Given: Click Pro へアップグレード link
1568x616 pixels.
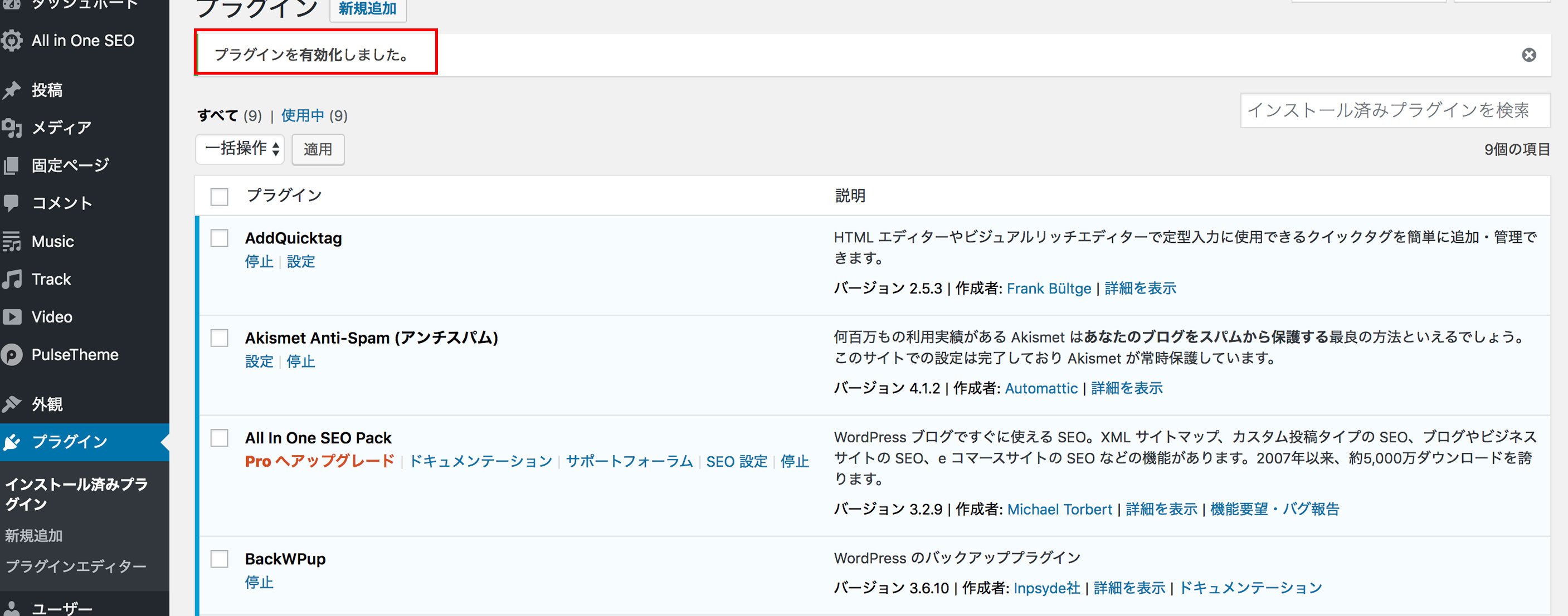Looking at the screenshot, I should [320, 461].
